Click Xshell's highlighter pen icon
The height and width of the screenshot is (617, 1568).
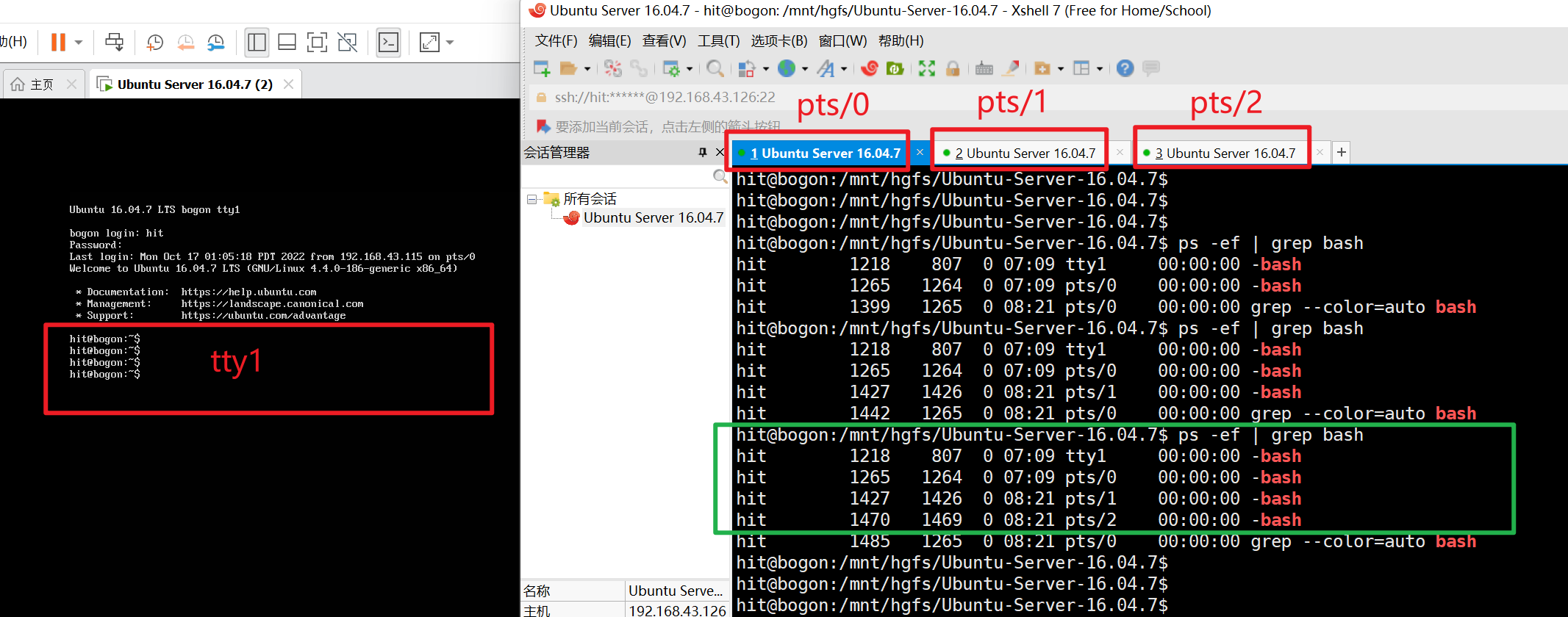pos(1011,68)
